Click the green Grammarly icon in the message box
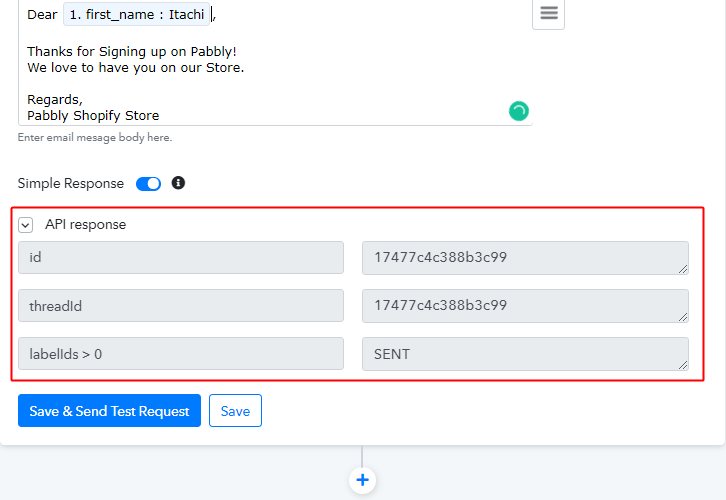 519,111
